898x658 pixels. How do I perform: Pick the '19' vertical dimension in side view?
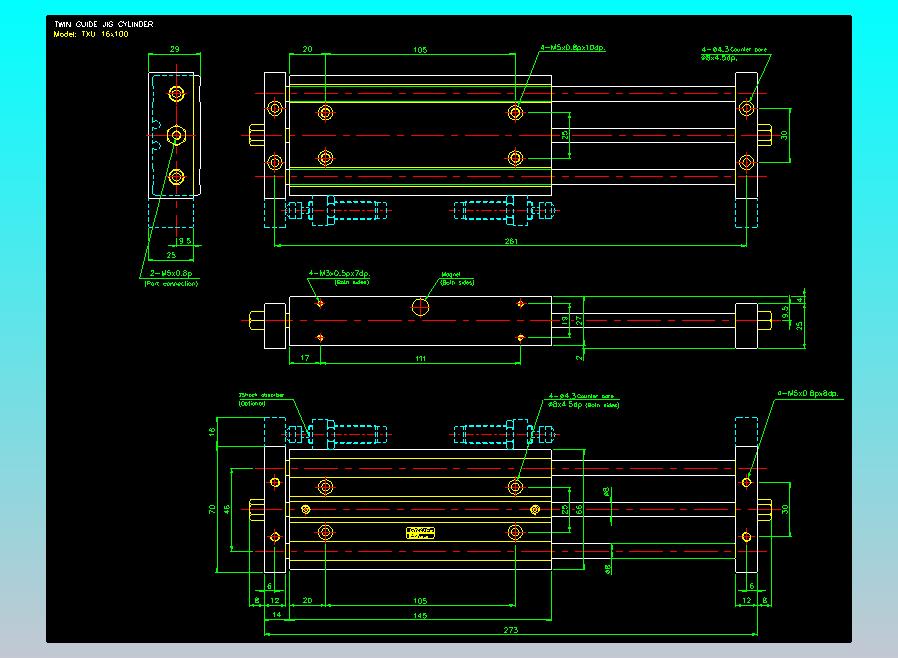tap(565, 321)
